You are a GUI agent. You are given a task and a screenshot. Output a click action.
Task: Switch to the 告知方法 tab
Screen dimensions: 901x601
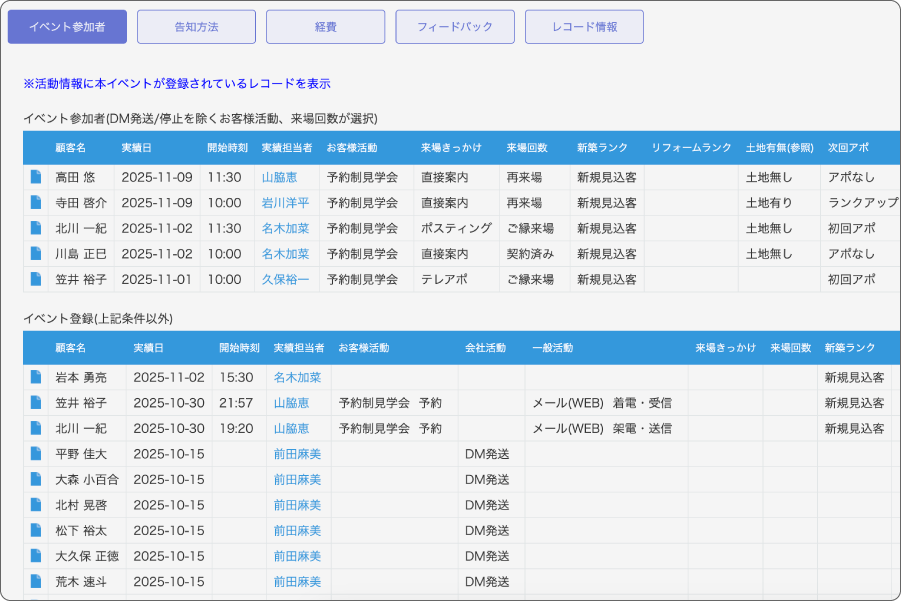tap(196, 27)
